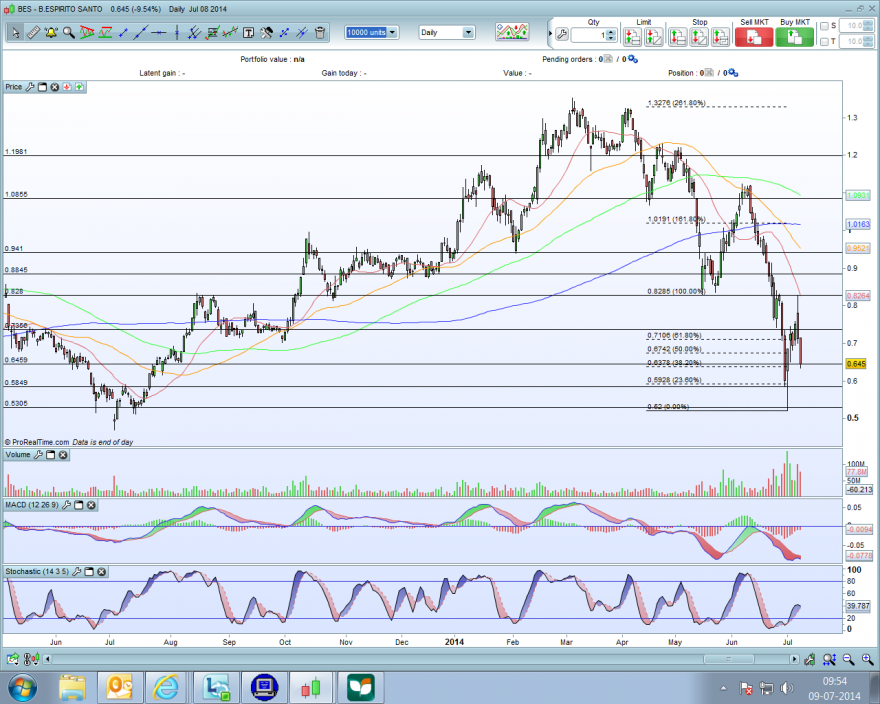Select the cursor pointer tool
Screen dimensions: 880x704
pyautogui.click(x=16, y=33)
